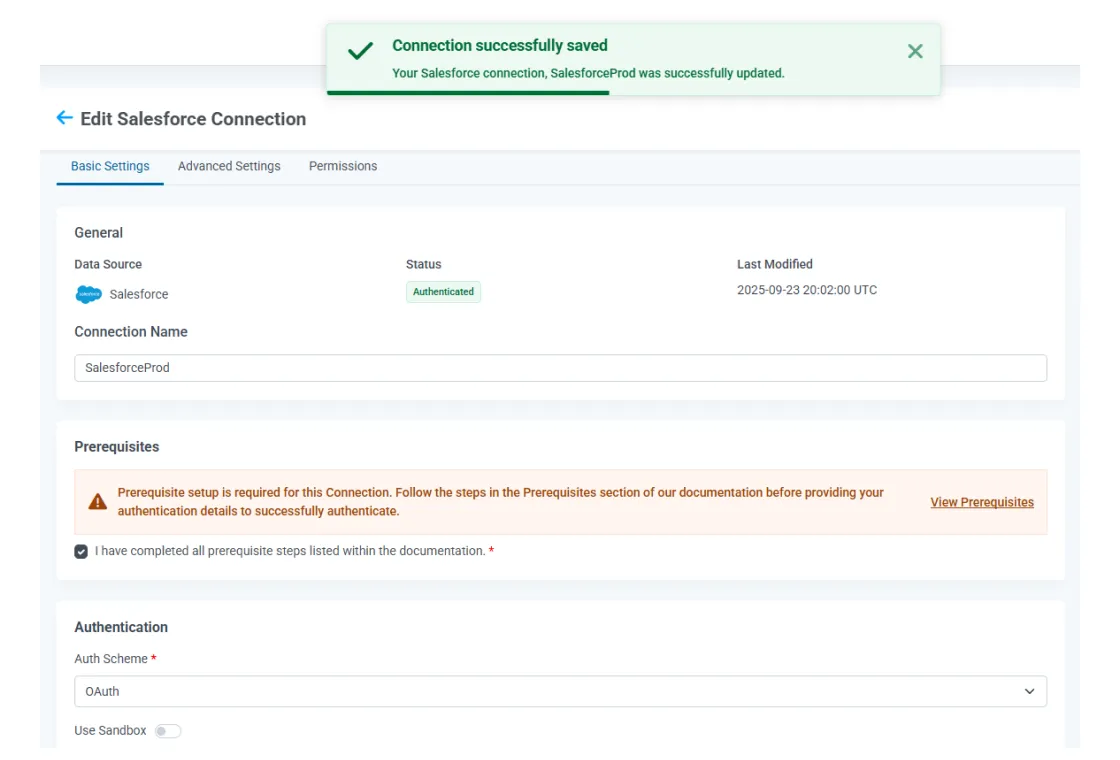1120x760 pixels.
Task: Click the chevron arrow on Auth Scheme
Action: click(1029, 691)
